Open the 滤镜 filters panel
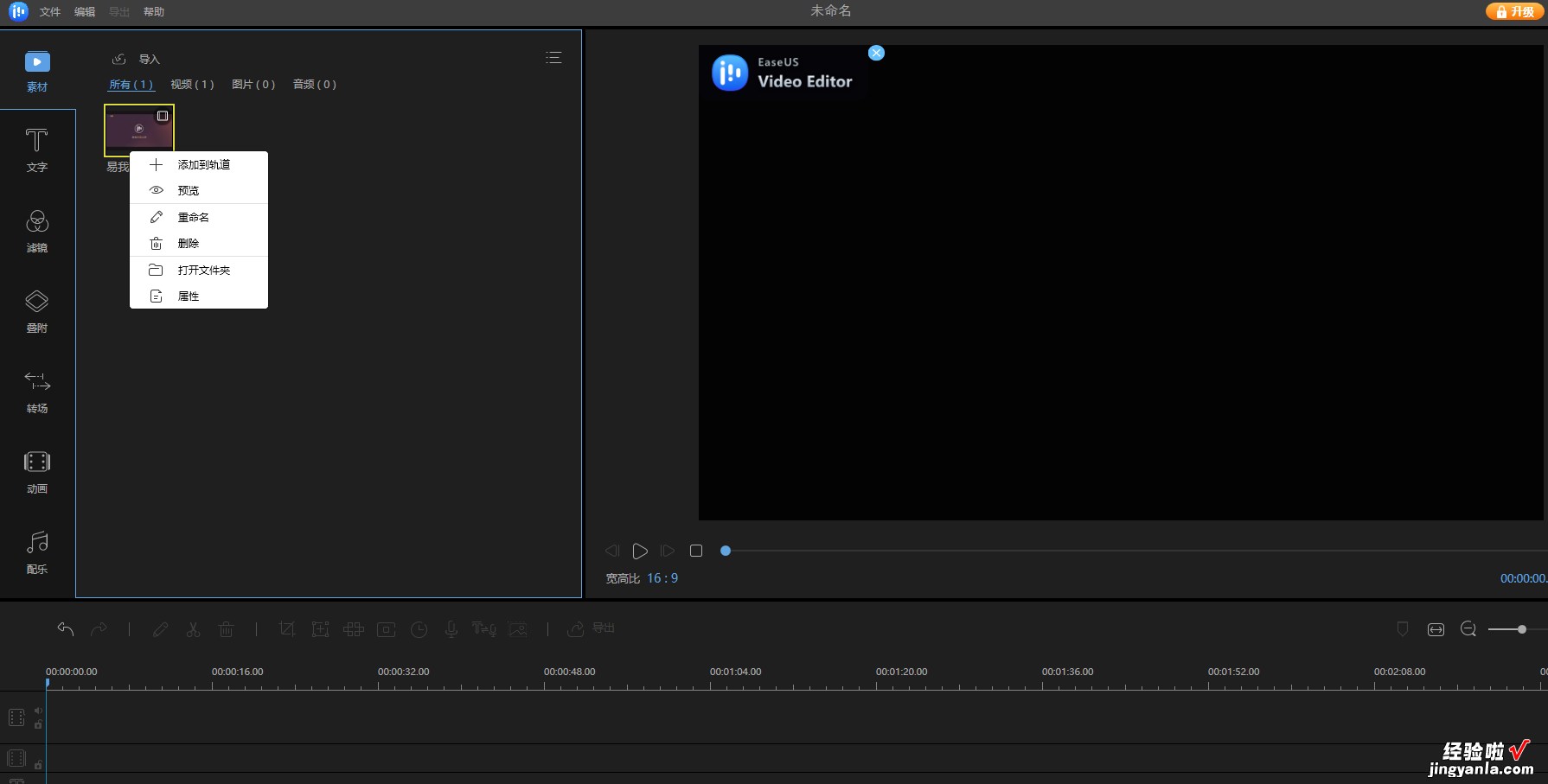 [37, 232]
